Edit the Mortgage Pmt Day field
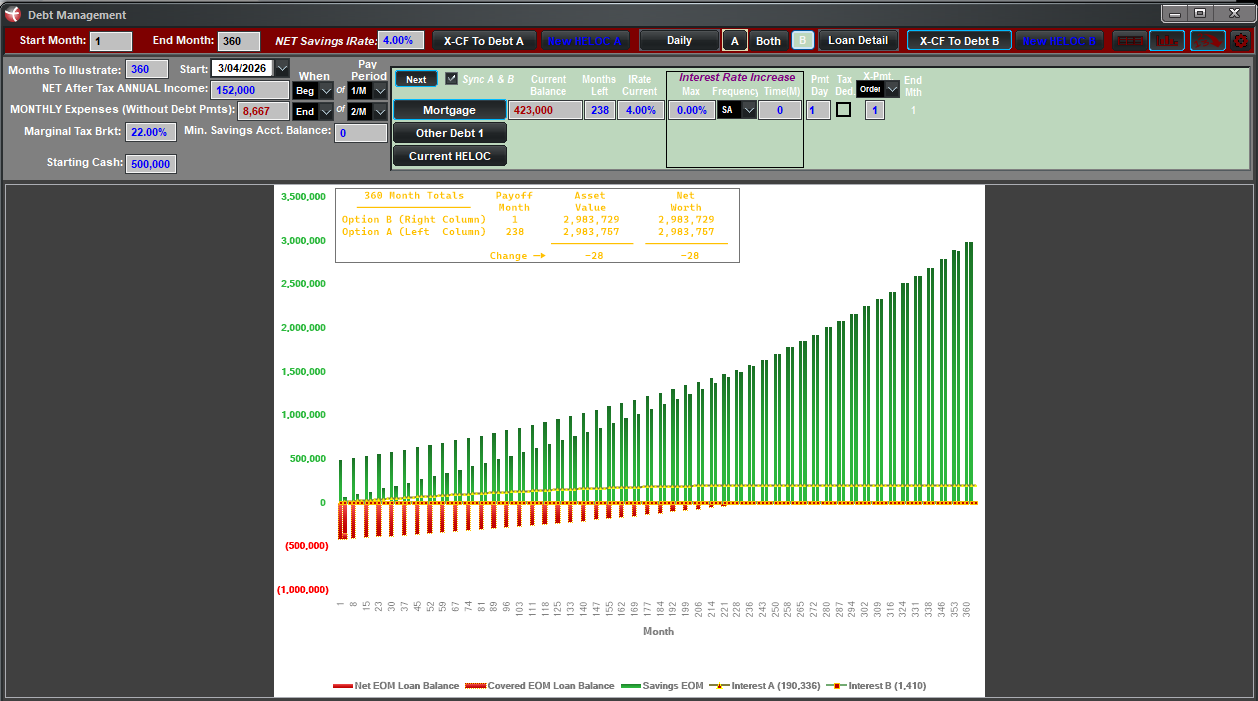The height and width of the screenshot is (701, 1258). pyautogui.click(x=818, y=110)
